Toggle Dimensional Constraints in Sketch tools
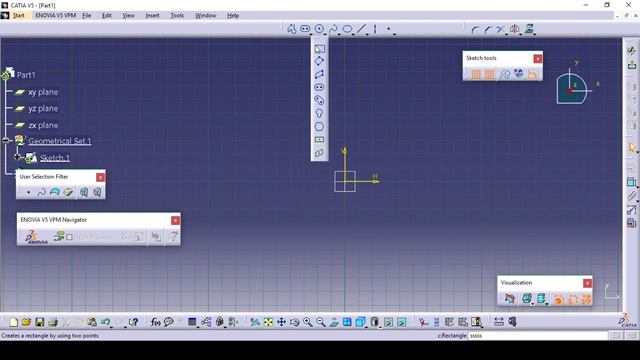 (x=532, y=74)
